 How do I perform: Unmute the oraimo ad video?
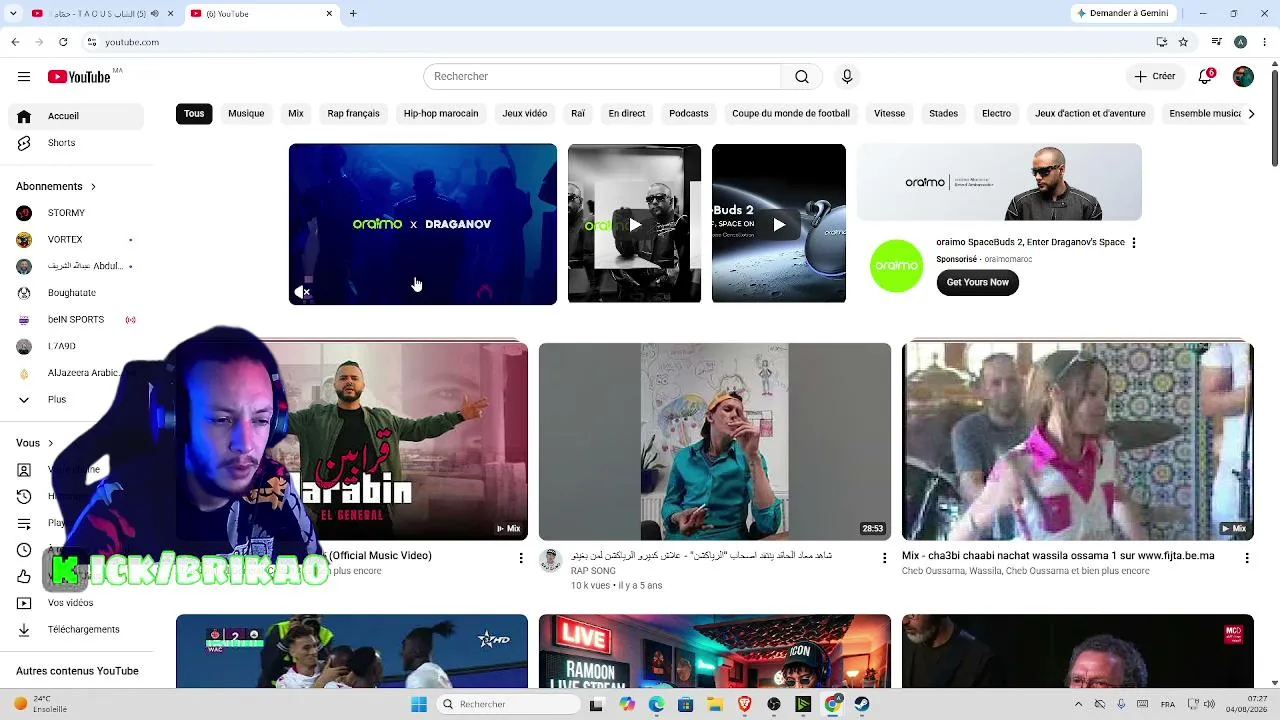coord(302,292)
